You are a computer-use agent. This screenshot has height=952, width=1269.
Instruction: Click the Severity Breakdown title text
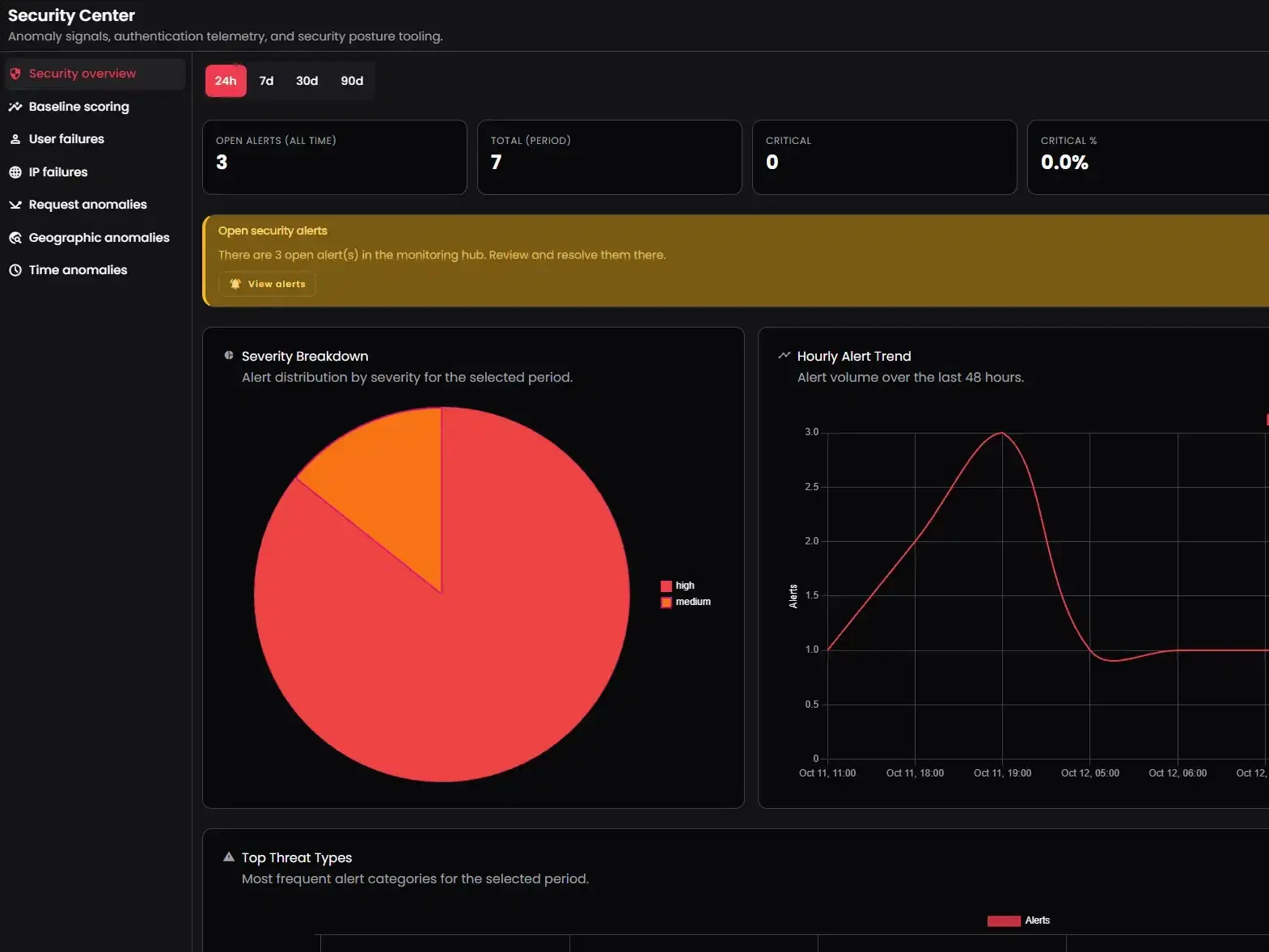[305, 356]
